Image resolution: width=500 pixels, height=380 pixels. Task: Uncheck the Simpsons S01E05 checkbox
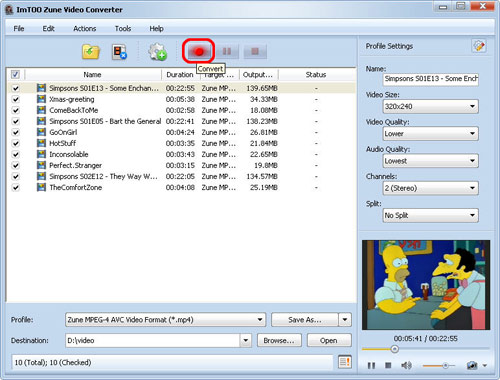point(15,121)
